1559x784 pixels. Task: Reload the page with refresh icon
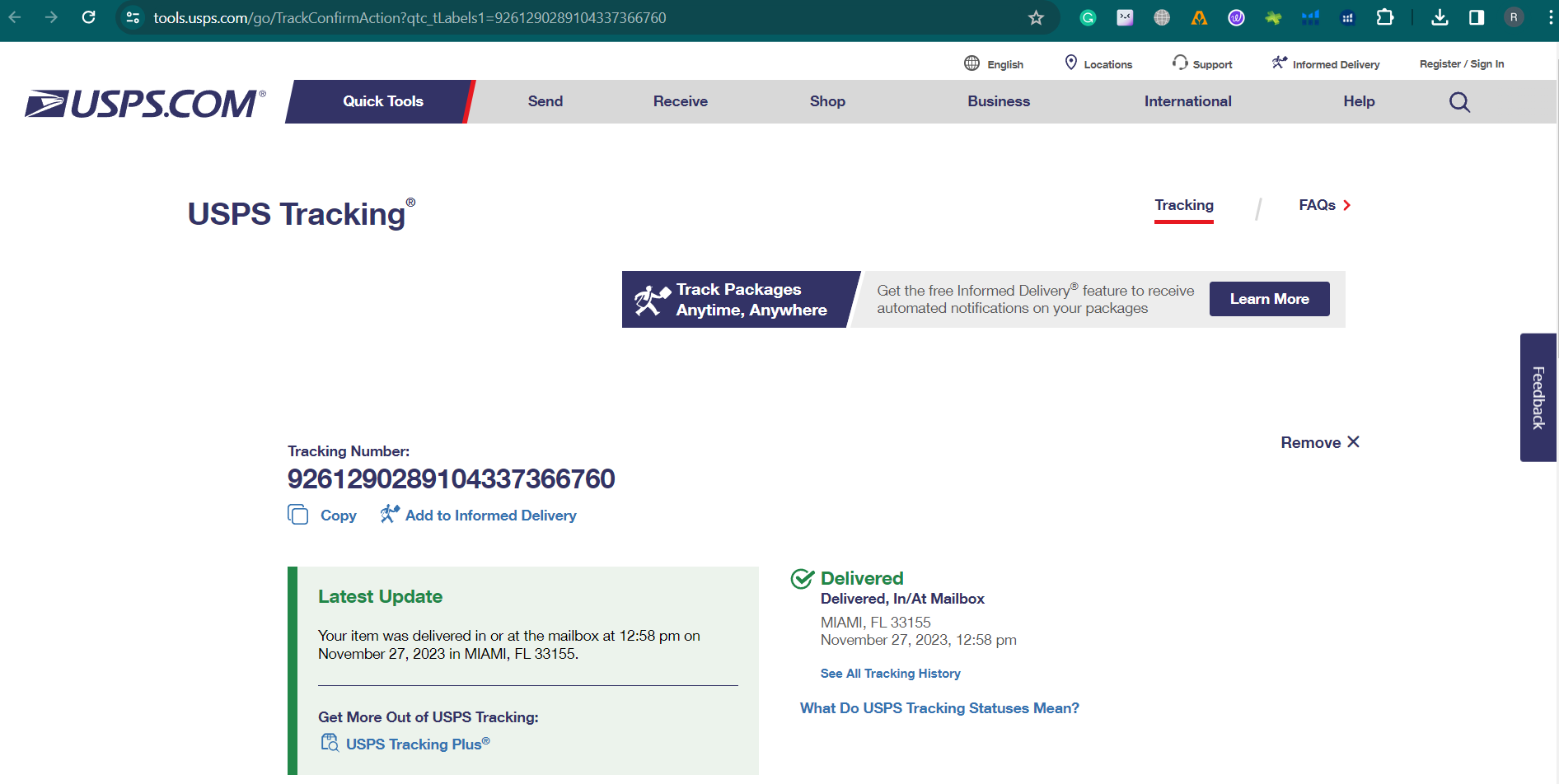tap(88, 17)
